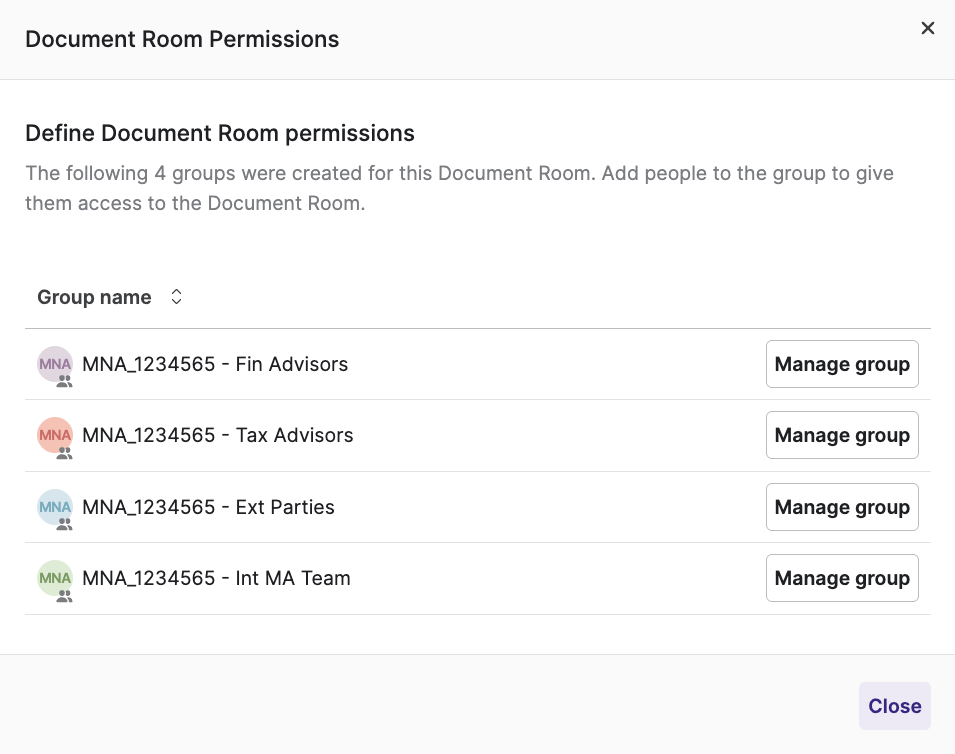This screenshot has height=754, width=955.
Task: Manage group for Tax Advisors
Action: click(x=842, y=435)
